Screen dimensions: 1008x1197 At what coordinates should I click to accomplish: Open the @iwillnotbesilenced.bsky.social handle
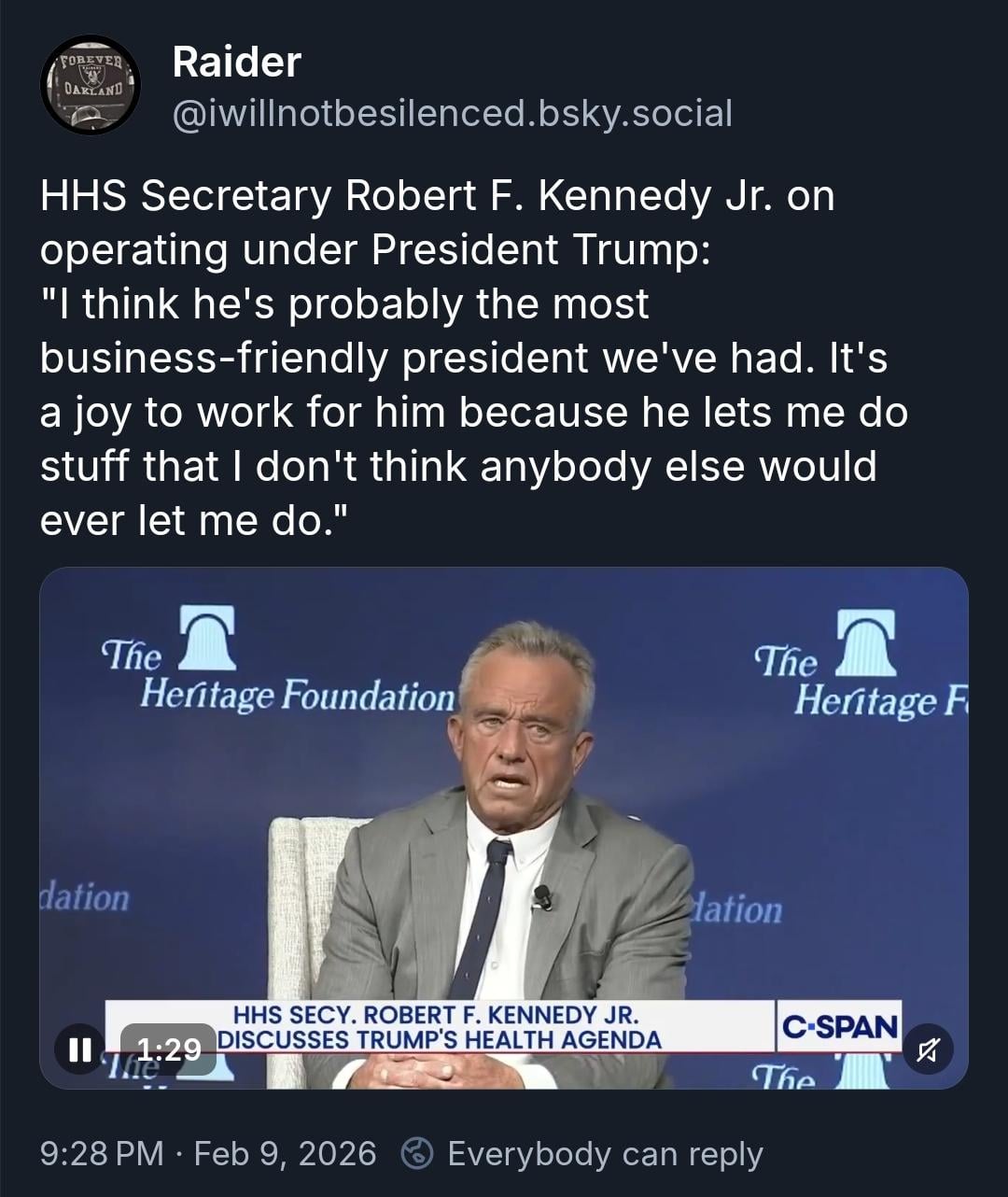pyautogui.click(x=453, y=113)
